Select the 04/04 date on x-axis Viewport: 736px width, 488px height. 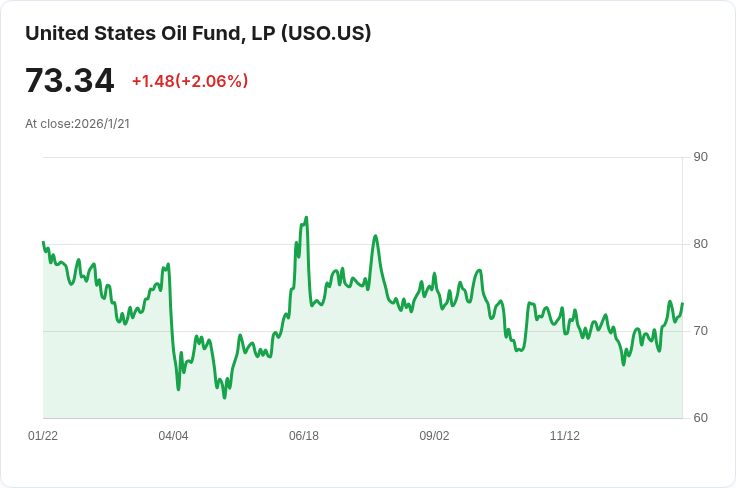click(173, 436)
